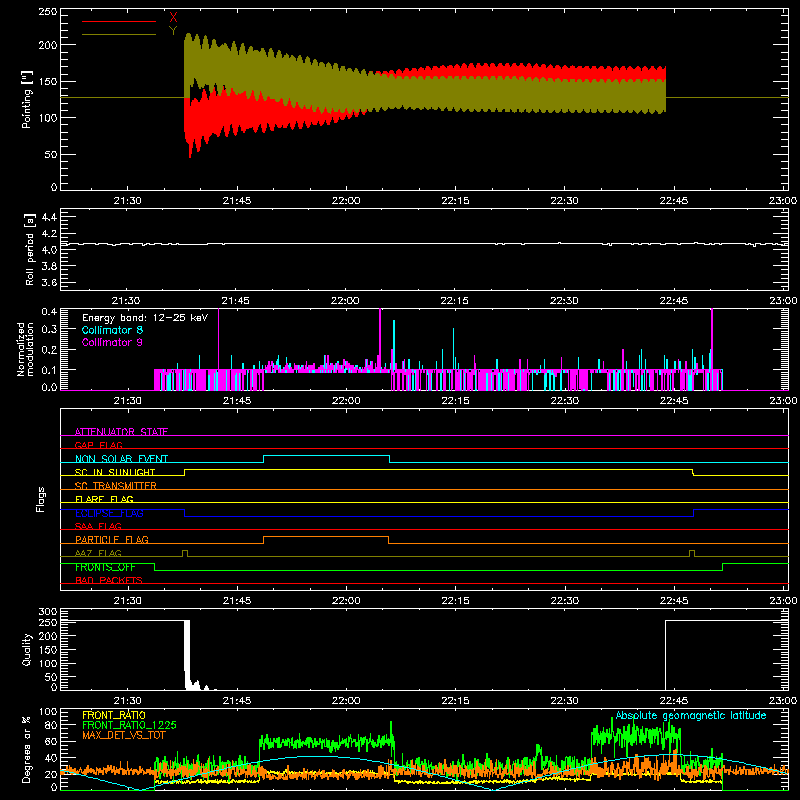Click 21:45 label under the modulation plot

(236, 401)
